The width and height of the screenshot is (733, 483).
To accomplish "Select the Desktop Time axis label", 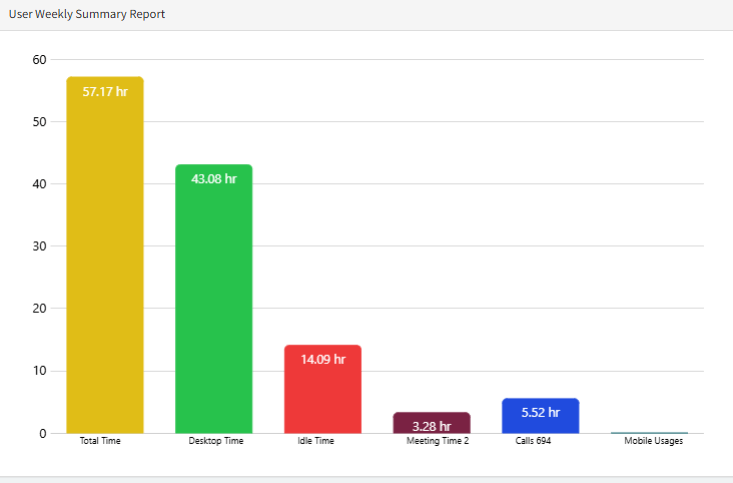I will tap(215, 441).
